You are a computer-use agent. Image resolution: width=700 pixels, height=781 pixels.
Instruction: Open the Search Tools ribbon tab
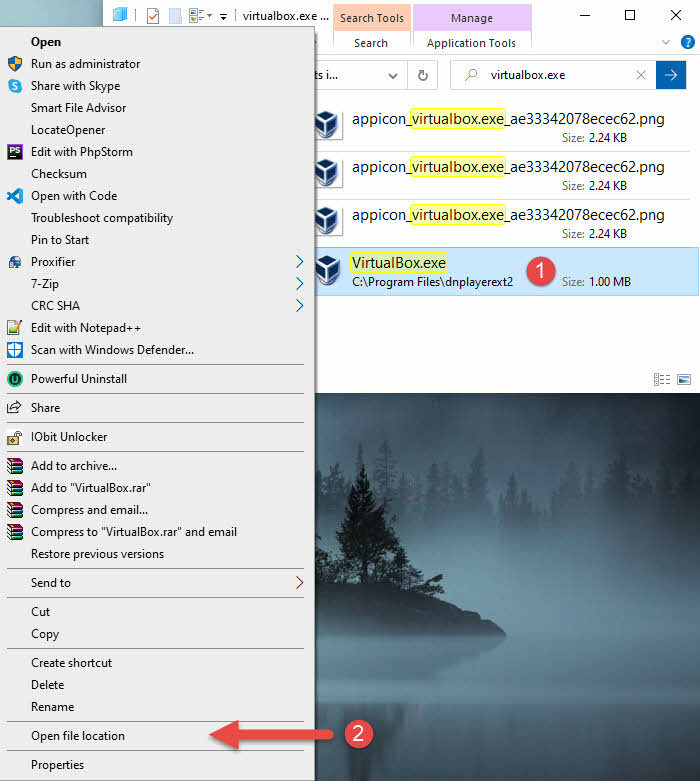coord(372,18)
